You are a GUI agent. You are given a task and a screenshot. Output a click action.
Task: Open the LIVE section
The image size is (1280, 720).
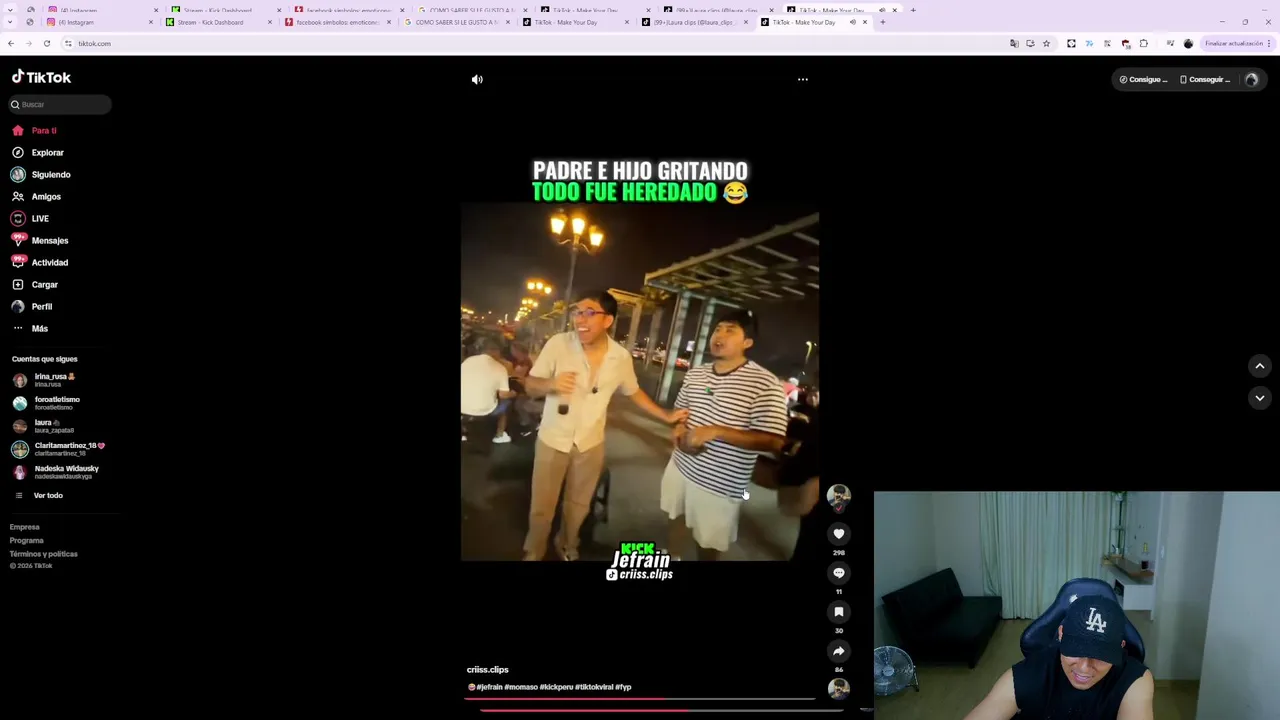coord(30,219)
